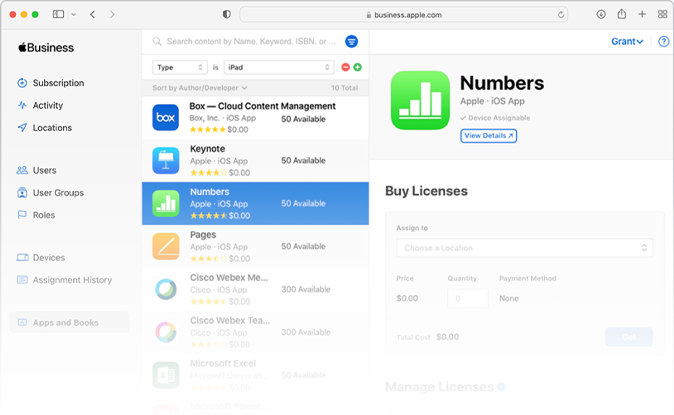Open the Sort by Author/Developer dropdown
Viewport: 674px width, 415px height.
click(x=199, y=88)
